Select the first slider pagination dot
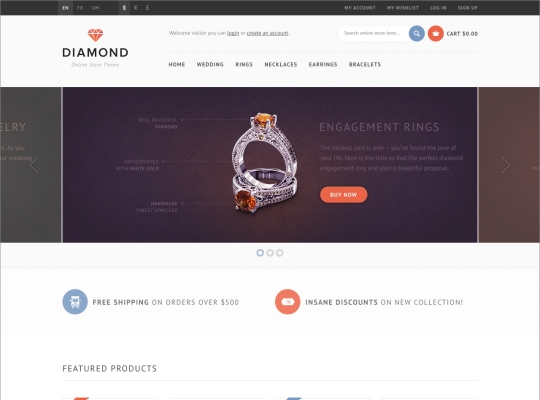The image size is (540, 400). (260, 253)
